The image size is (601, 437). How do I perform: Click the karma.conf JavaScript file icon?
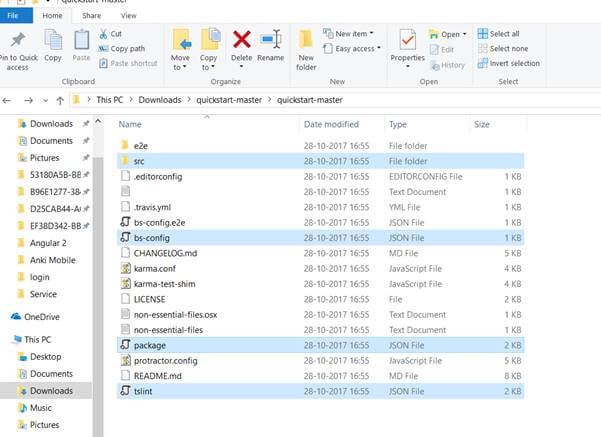[125, 268]
